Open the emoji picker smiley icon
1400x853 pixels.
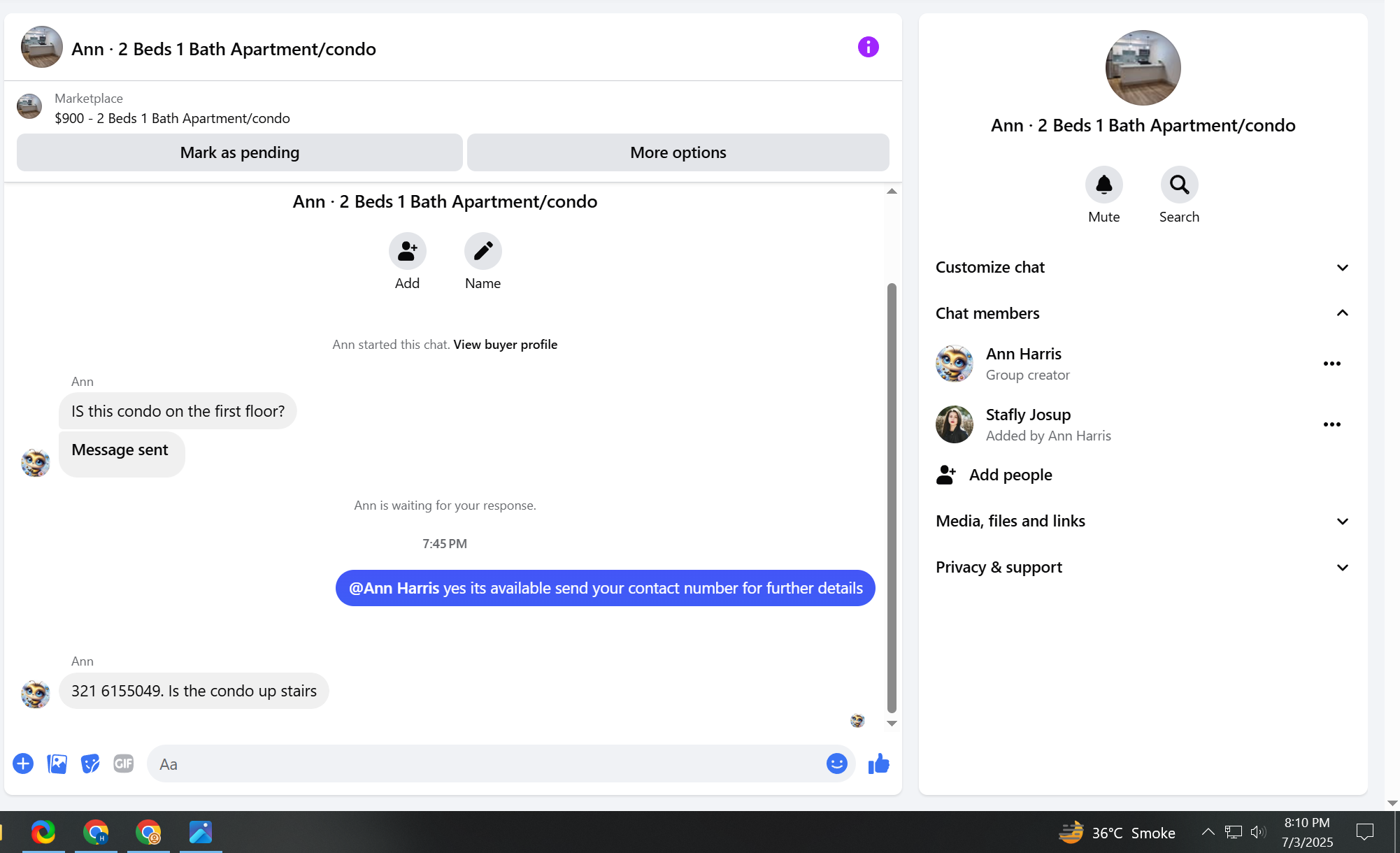pyautogui.click(x=836, y=764)
